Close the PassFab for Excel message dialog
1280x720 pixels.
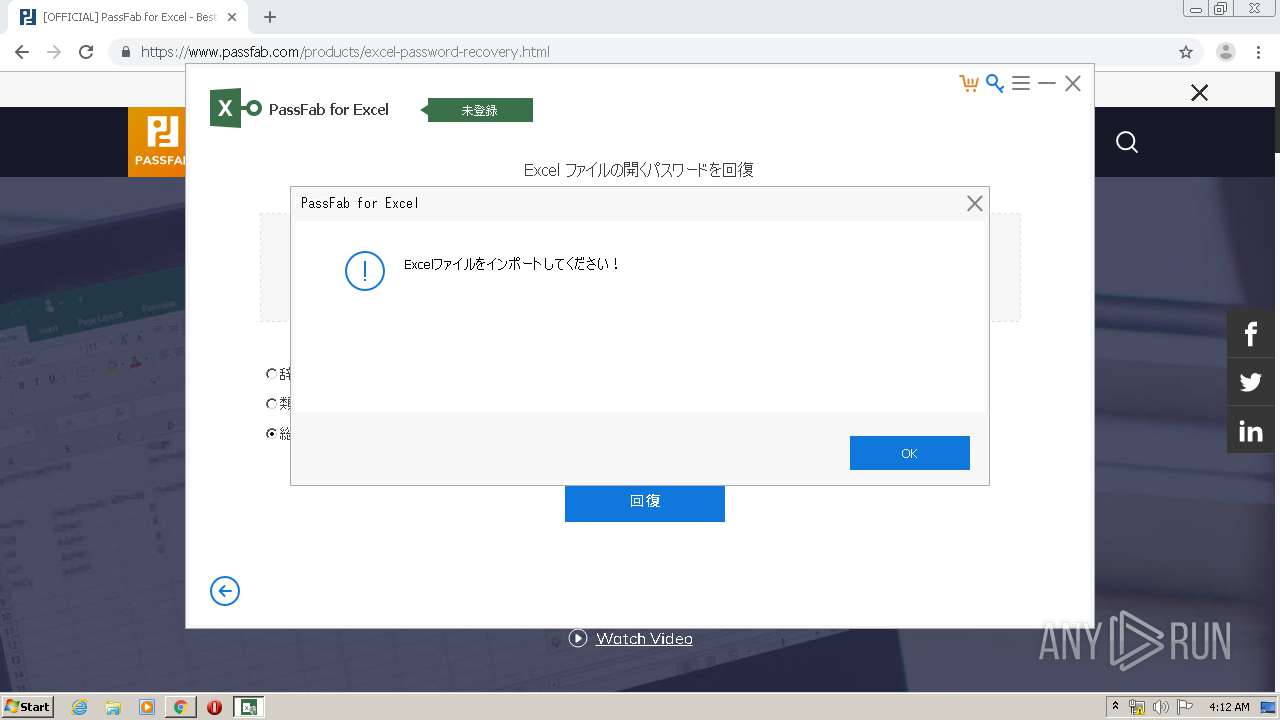tap(974, 203)
